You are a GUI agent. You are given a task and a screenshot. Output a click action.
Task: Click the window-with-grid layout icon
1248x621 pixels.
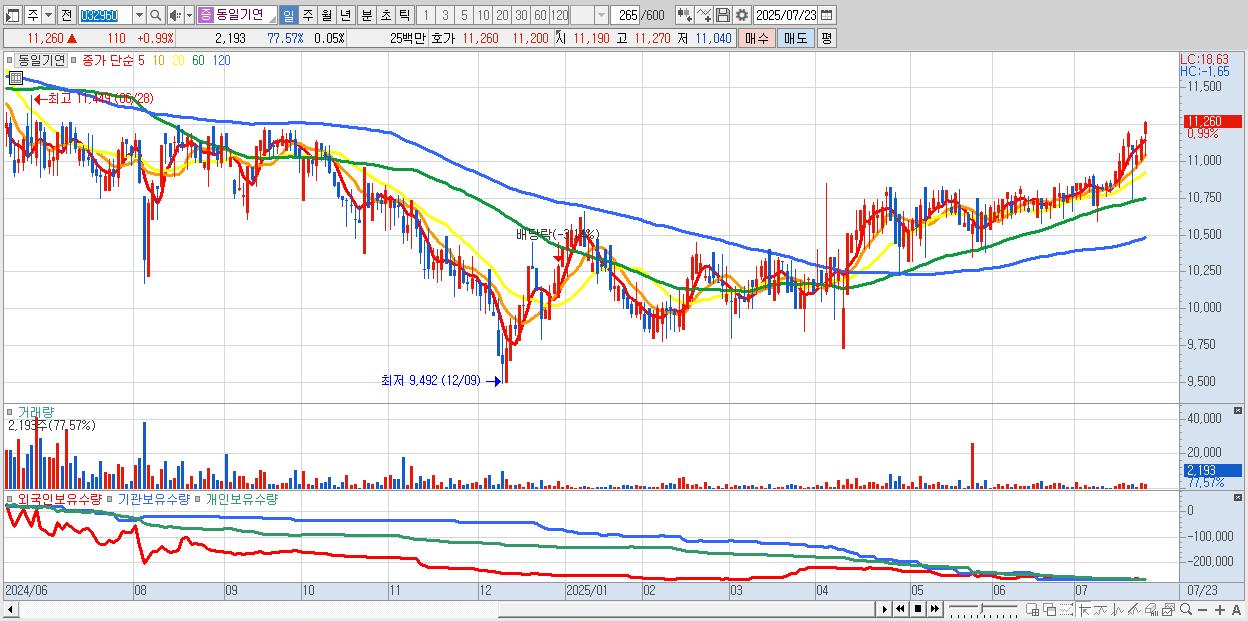click(1032, 609)
